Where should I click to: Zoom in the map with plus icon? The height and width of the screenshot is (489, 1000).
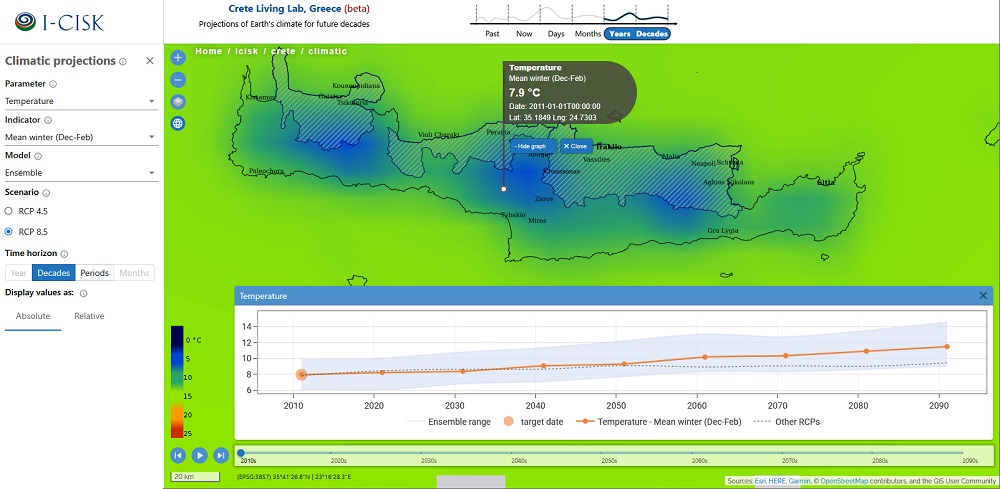pos(178,58)
